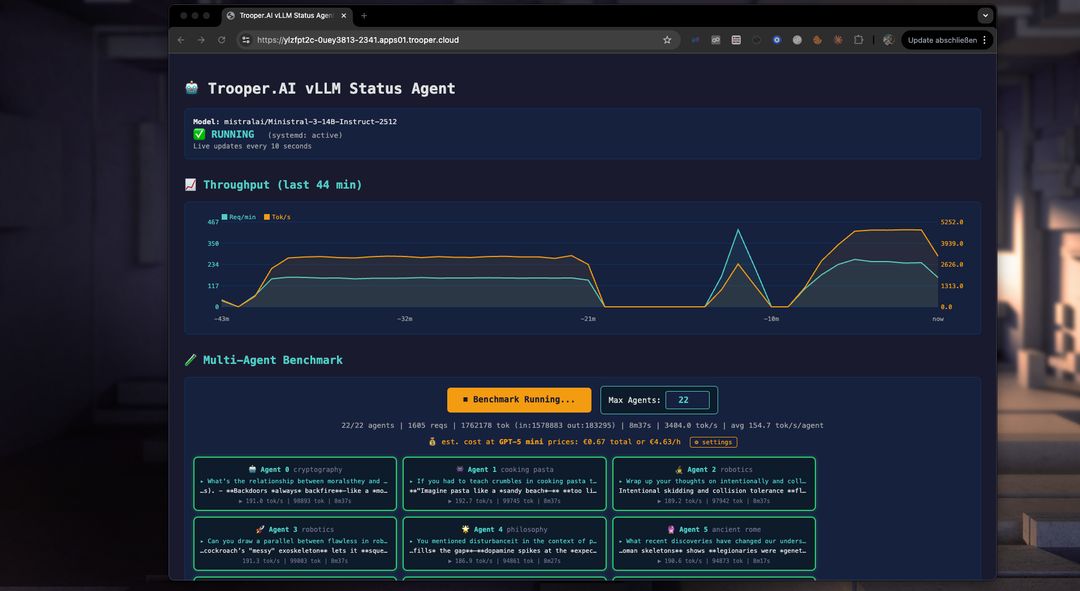The image size is (1080, 591).
Task: Toggle the Req/min series in the chart legend
Action: pos(242,217)
